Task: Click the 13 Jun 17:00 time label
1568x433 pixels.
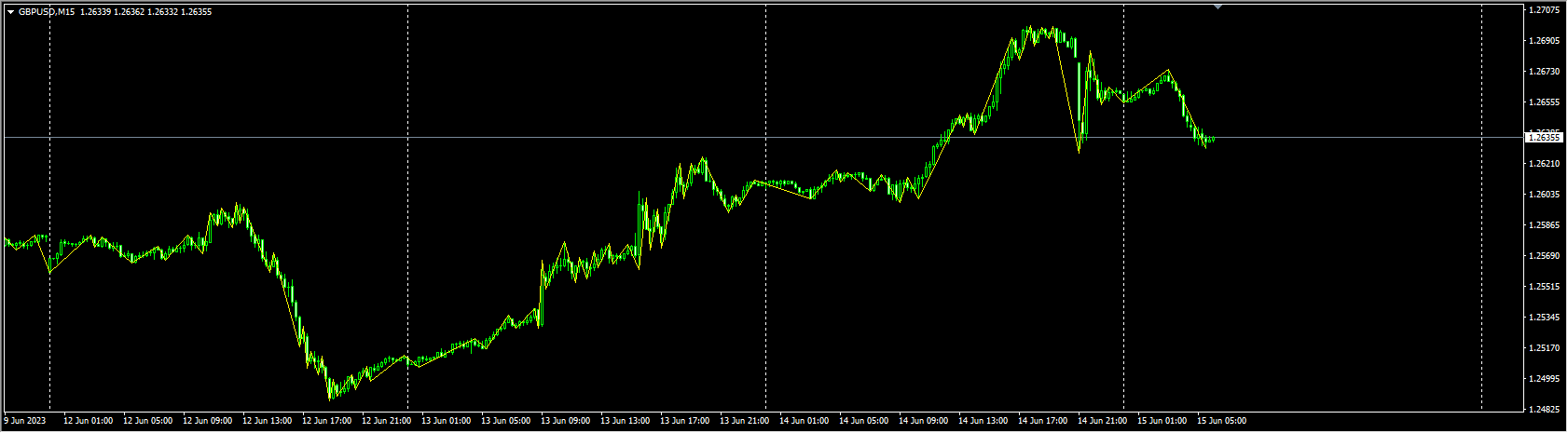Action: [x=684, y=421]
